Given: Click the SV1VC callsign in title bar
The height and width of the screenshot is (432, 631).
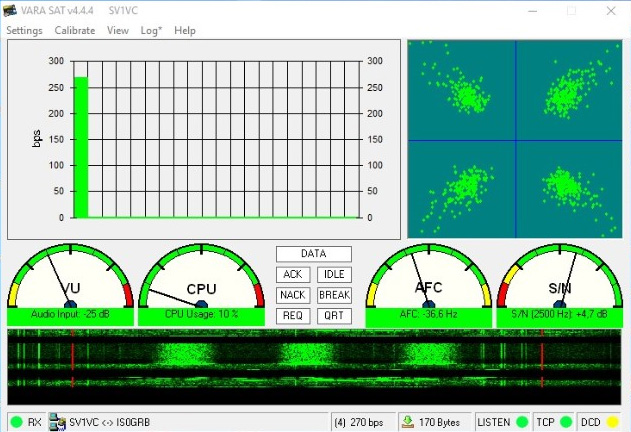Looking at the screenshot, I should point(123,10).
